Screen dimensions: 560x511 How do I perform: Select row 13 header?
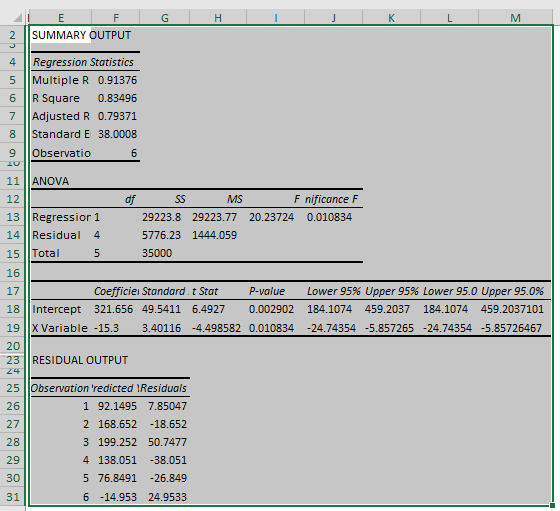click(12, 217)
